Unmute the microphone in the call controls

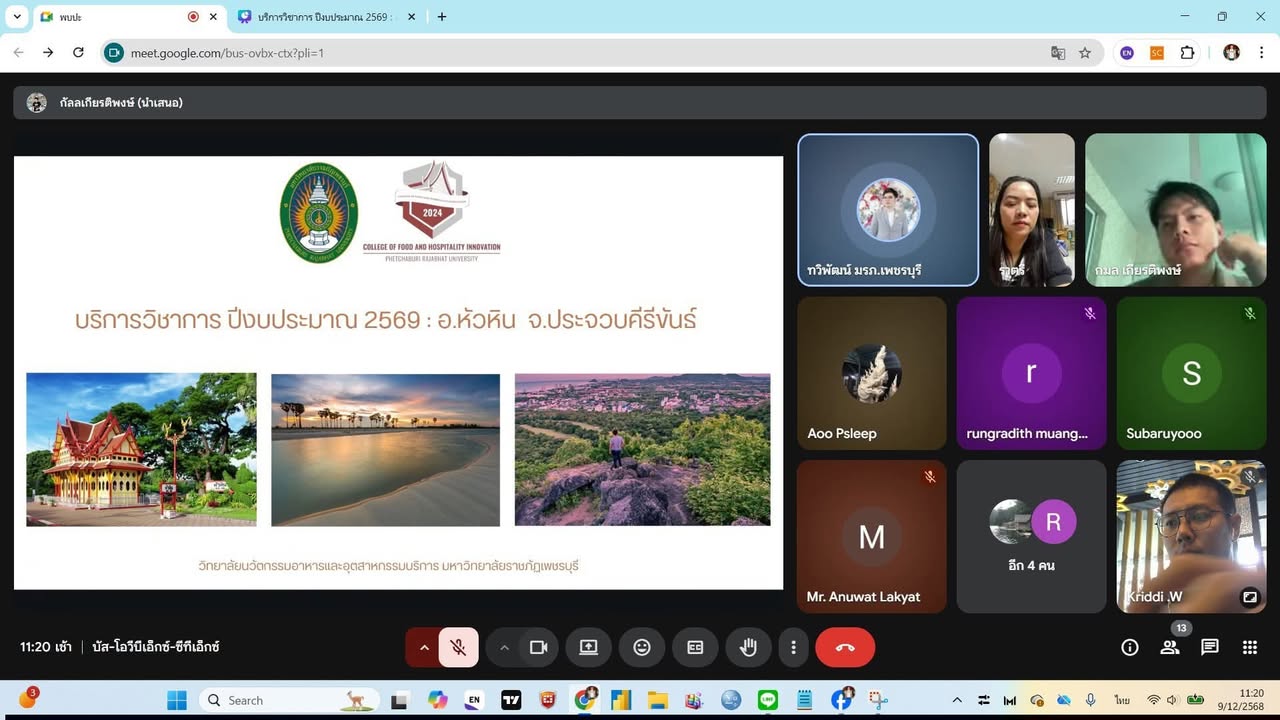(x=458, y=647)
